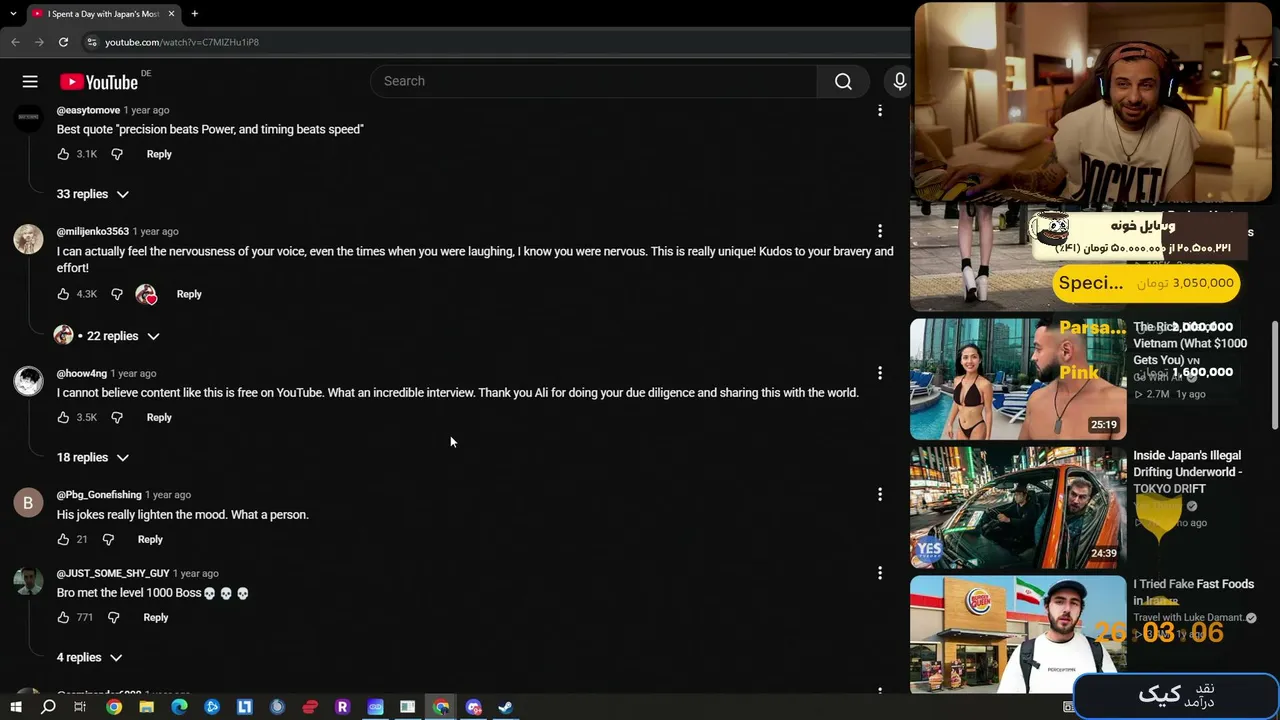Open 'I Tried Fake Fast Foods' video title
Screen dimensions: 1280x720
coord(1193,592)
